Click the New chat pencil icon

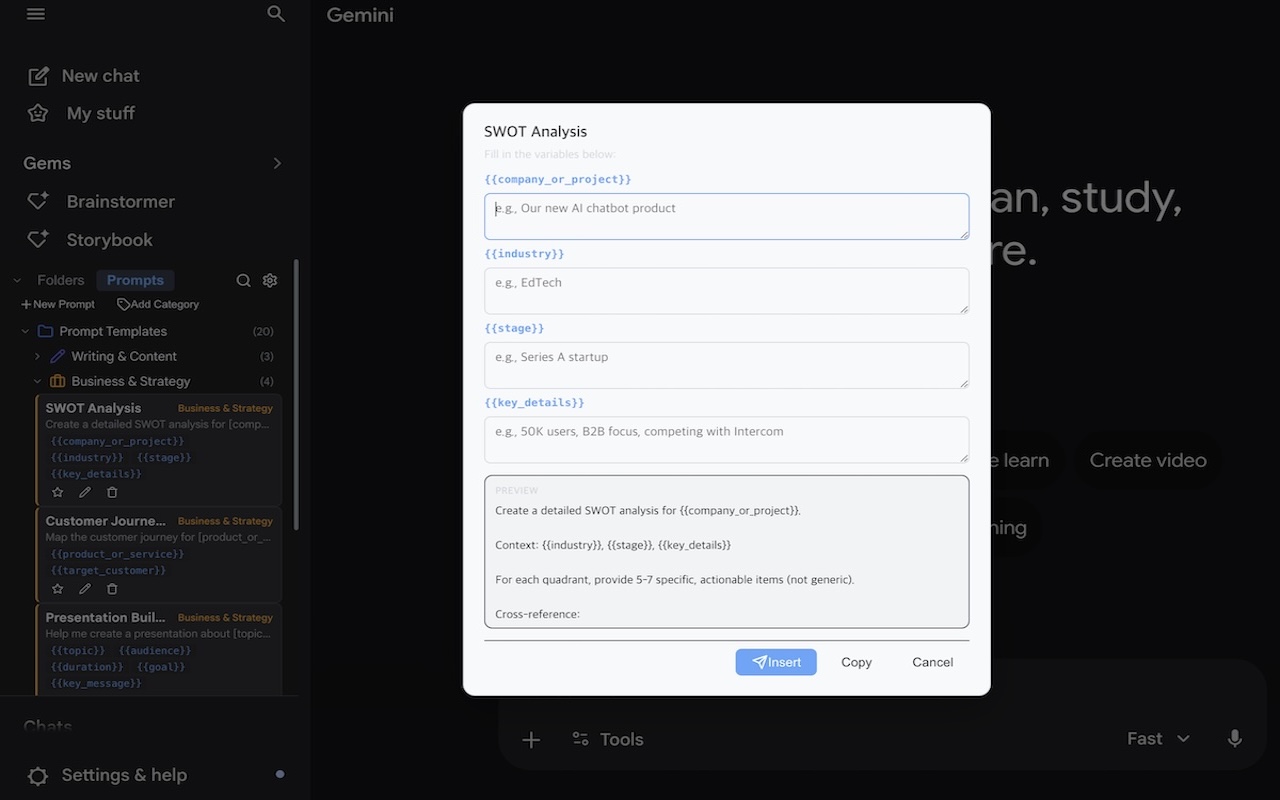[x=37, y=75]
